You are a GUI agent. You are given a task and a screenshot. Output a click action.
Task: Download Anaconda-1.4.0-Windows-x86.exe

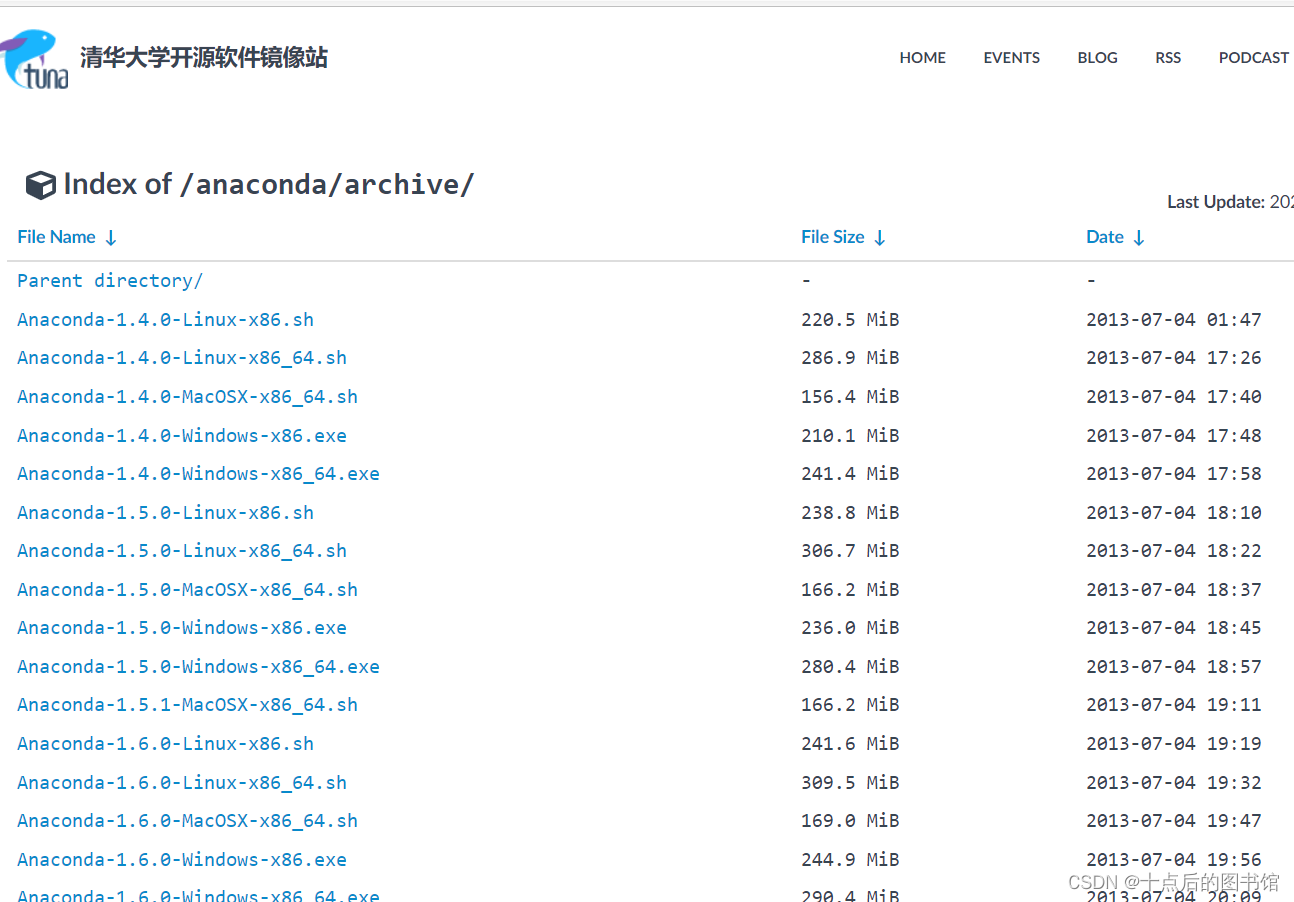pyautogui.click(x=182, y=436)
